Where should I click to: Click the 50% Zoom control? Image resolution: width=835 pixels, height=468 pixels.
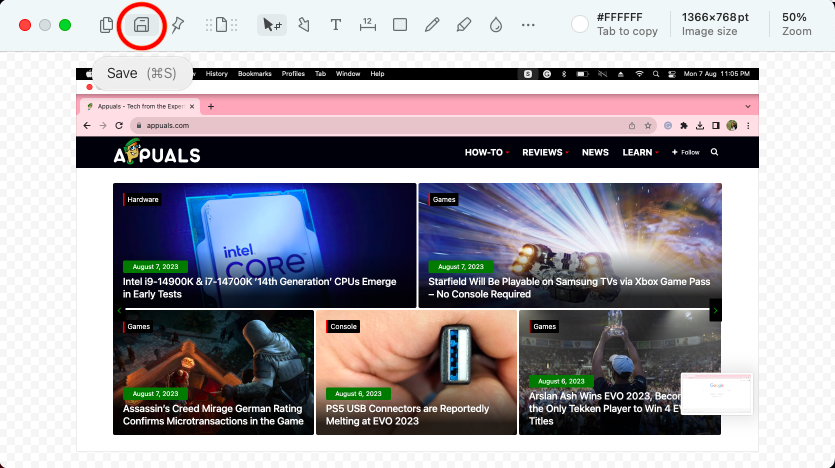click(x=795, y=24)
